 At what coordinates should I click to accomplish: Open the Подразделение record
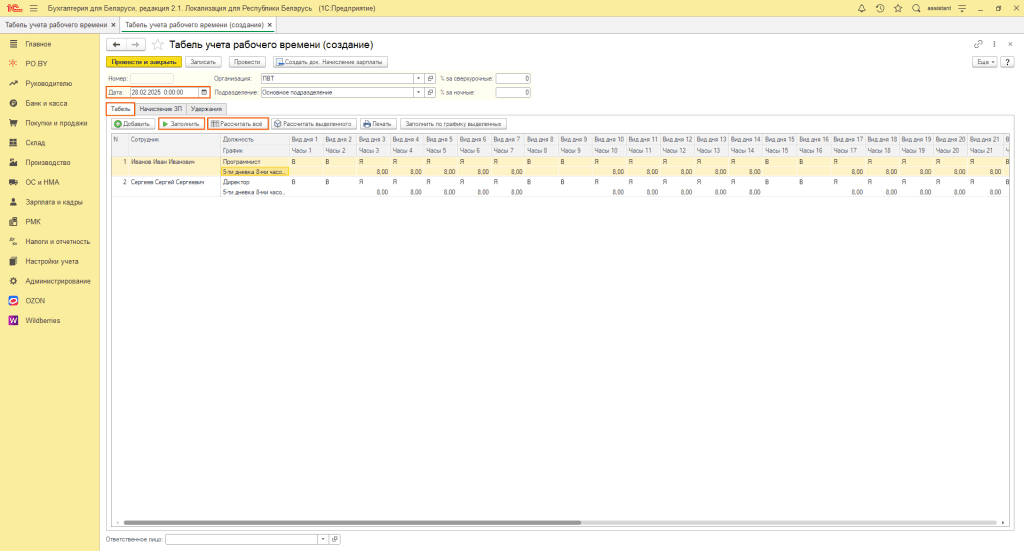430,93
